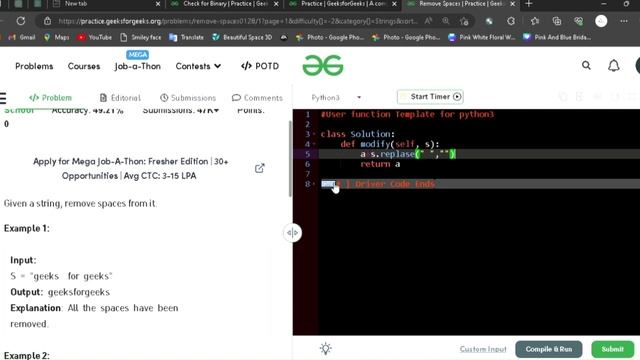Expand the Contests dropdown
640x360 pixels.
tap(198, 66)
